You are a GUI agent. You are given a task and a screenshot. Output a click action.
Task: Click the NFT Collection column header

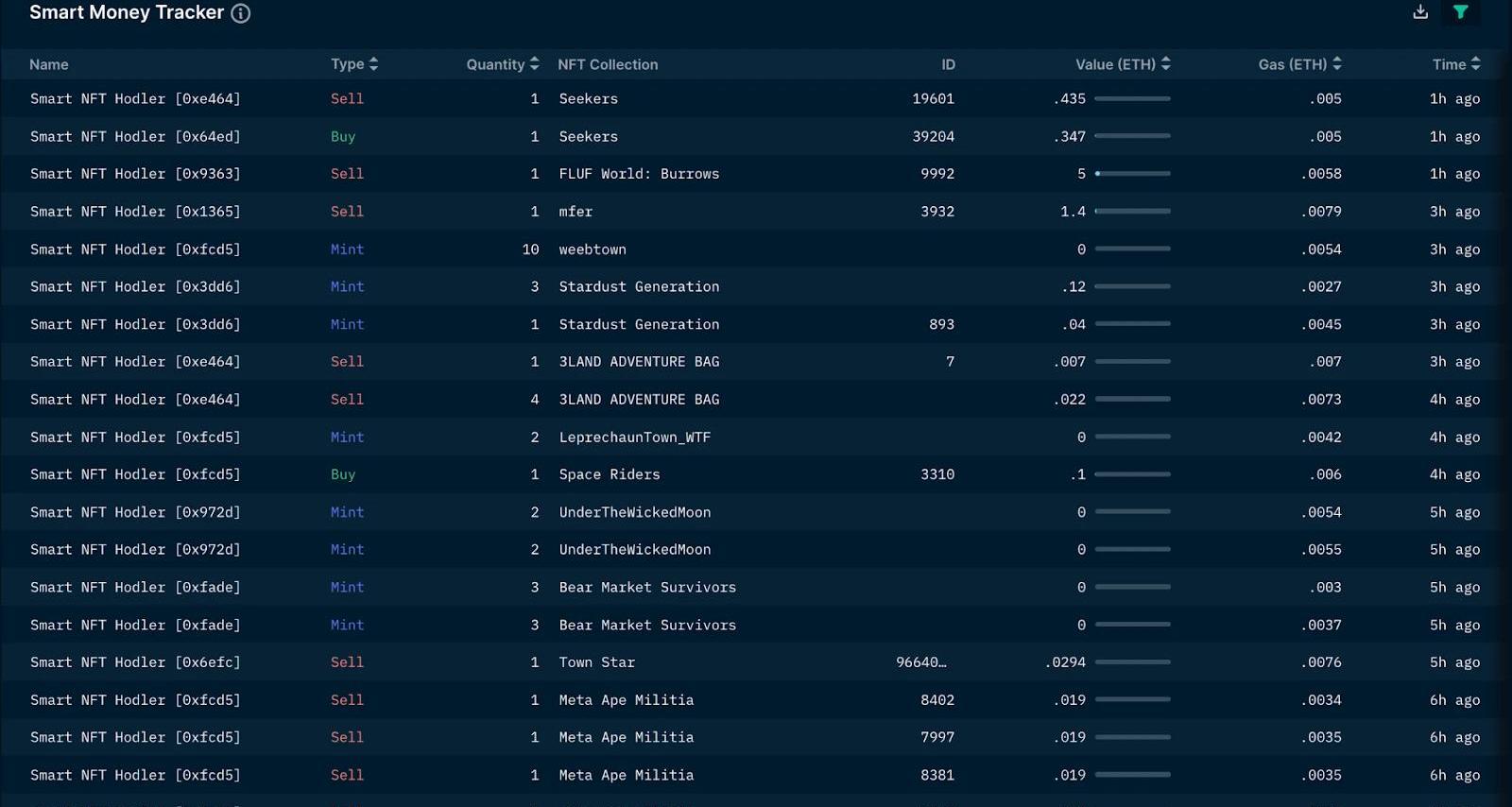[608, 64]
